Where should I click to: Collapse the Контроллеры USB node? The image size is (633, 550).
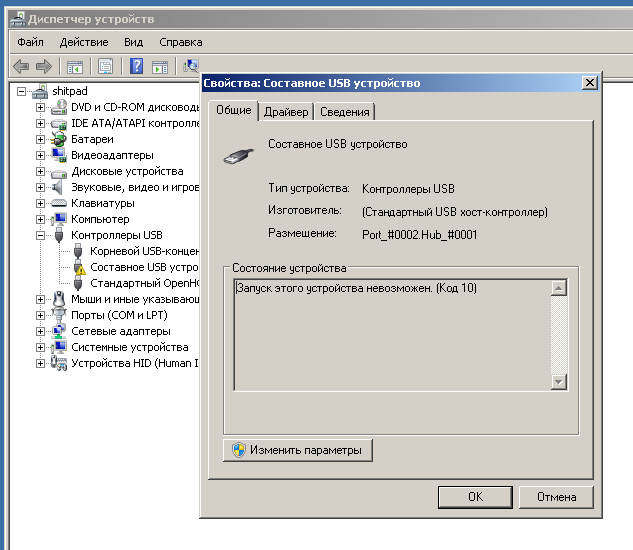click(41, 235)
